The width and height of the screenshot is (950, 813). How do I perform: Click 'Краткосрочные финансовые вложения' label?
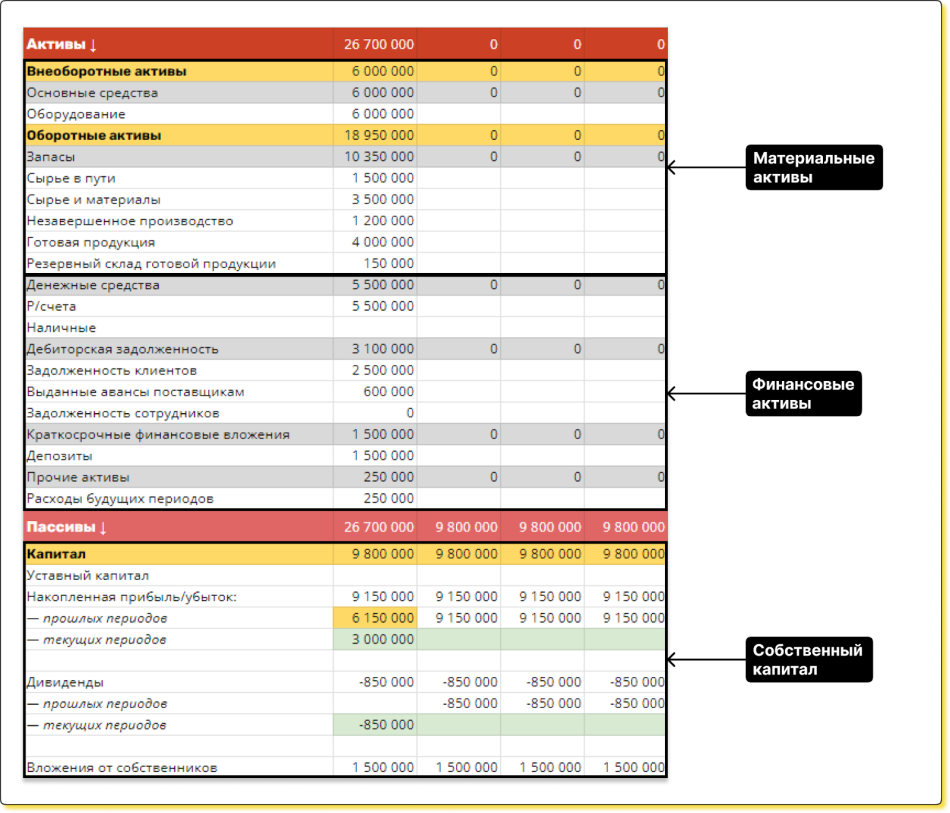158,434
